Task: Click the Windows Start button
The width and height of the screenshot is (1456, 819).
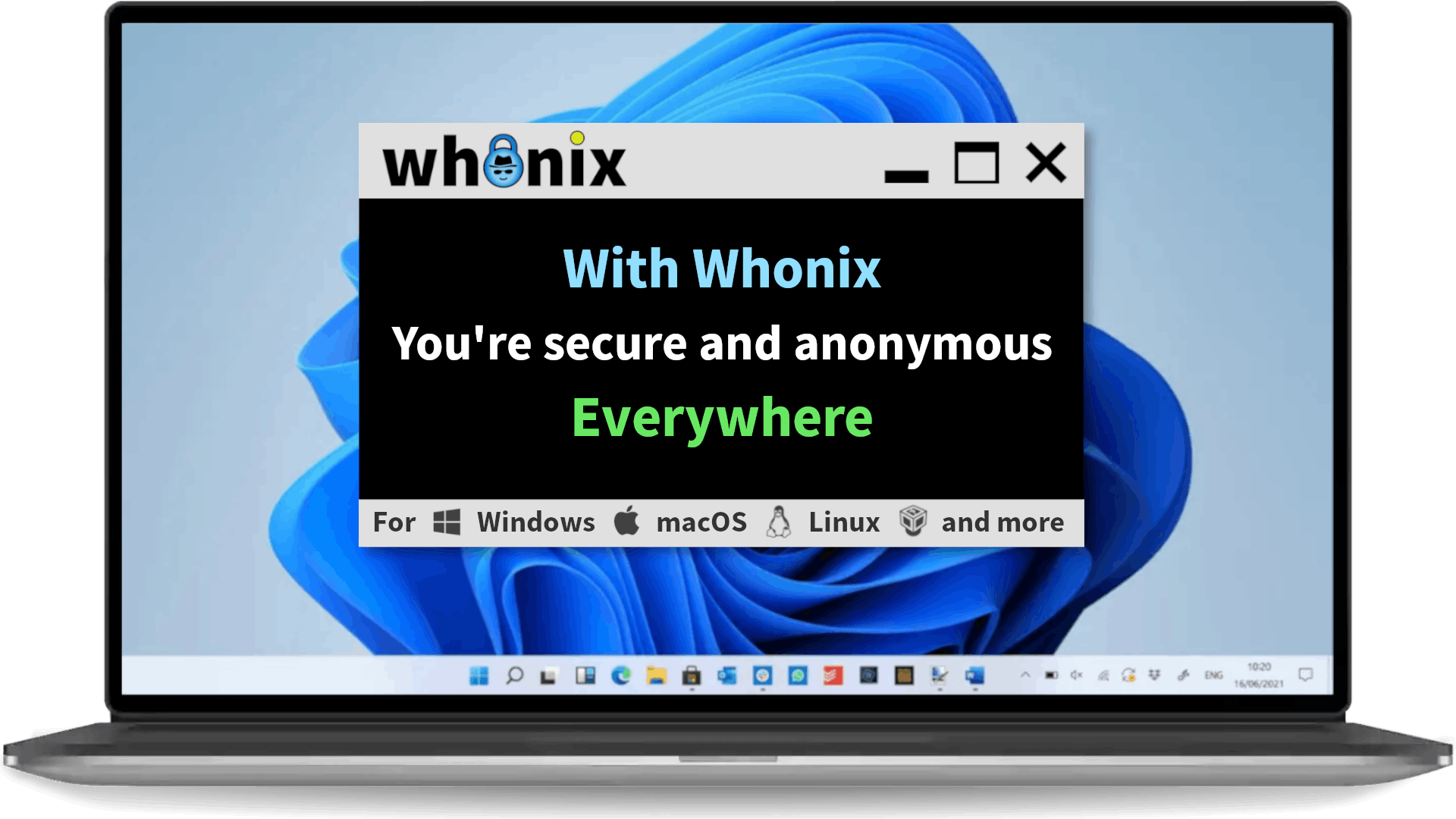Action: tap(479, 676)
